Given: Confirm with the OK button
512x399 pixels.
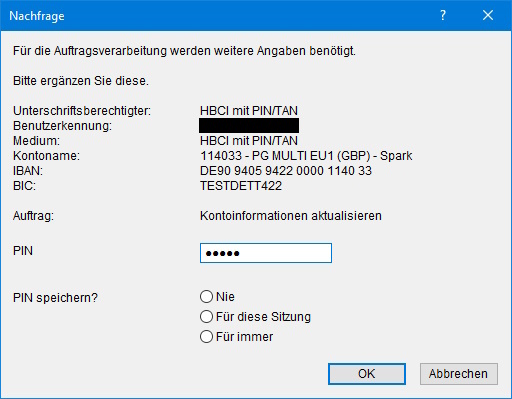Looking at the screenshot, I should point(367,374).
